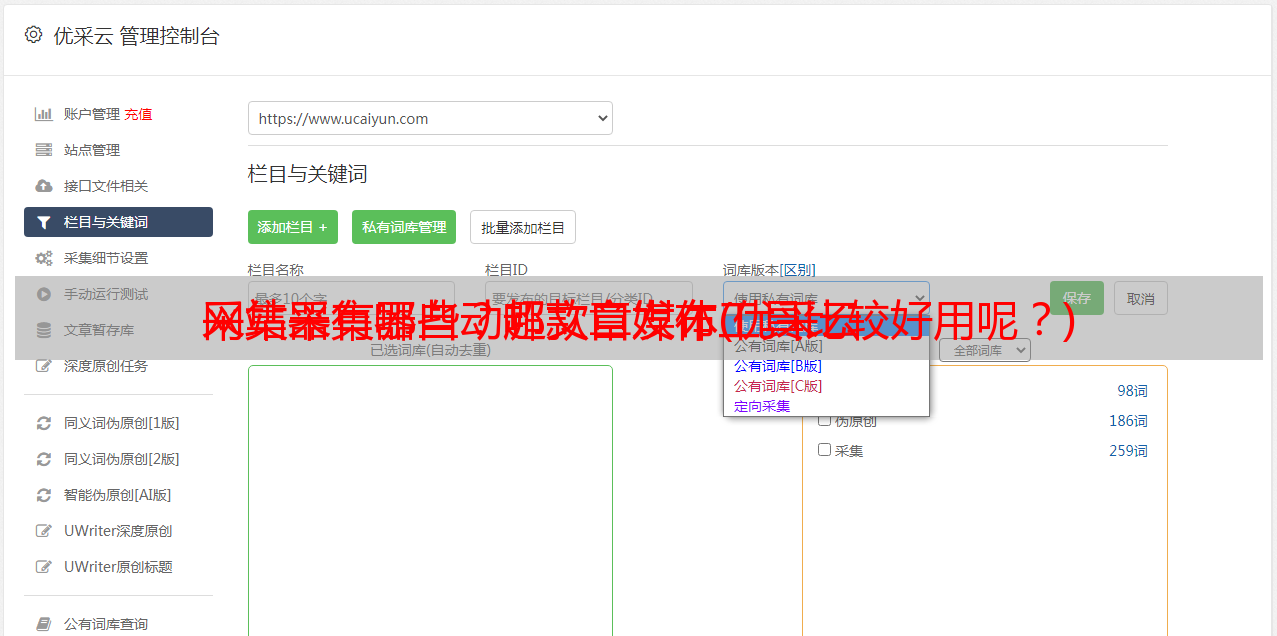Toggle the 词库版本 dropdown box
This screenshot has height=636, width=1277.
point(826,298)
